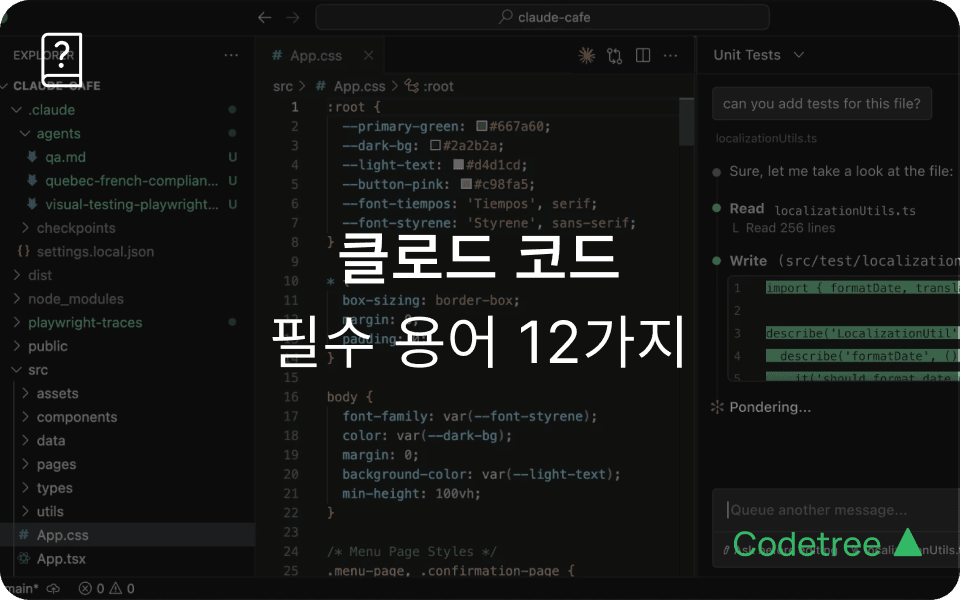960x600 pixels.
Task: Click sync changes cloud icon
Action: [53, 589]
